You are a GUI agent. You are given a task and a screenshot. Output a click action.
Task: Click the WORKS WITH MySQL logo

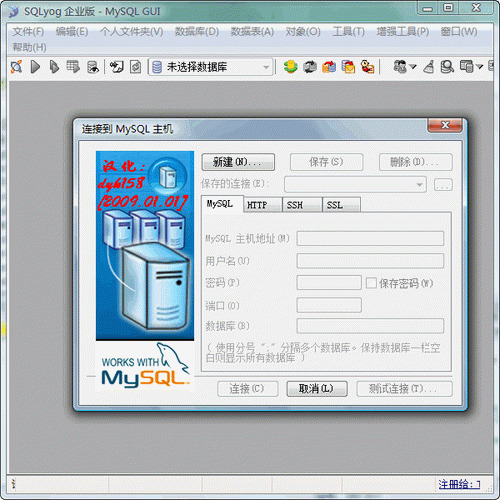pos(145,366)
